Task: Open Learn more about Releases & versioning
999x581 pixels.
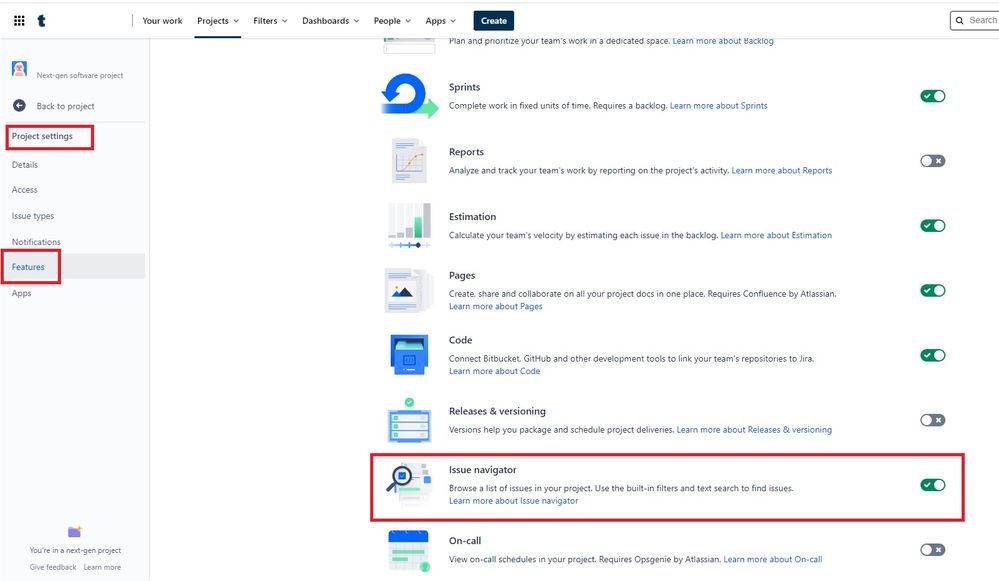Action: (754, 430)
